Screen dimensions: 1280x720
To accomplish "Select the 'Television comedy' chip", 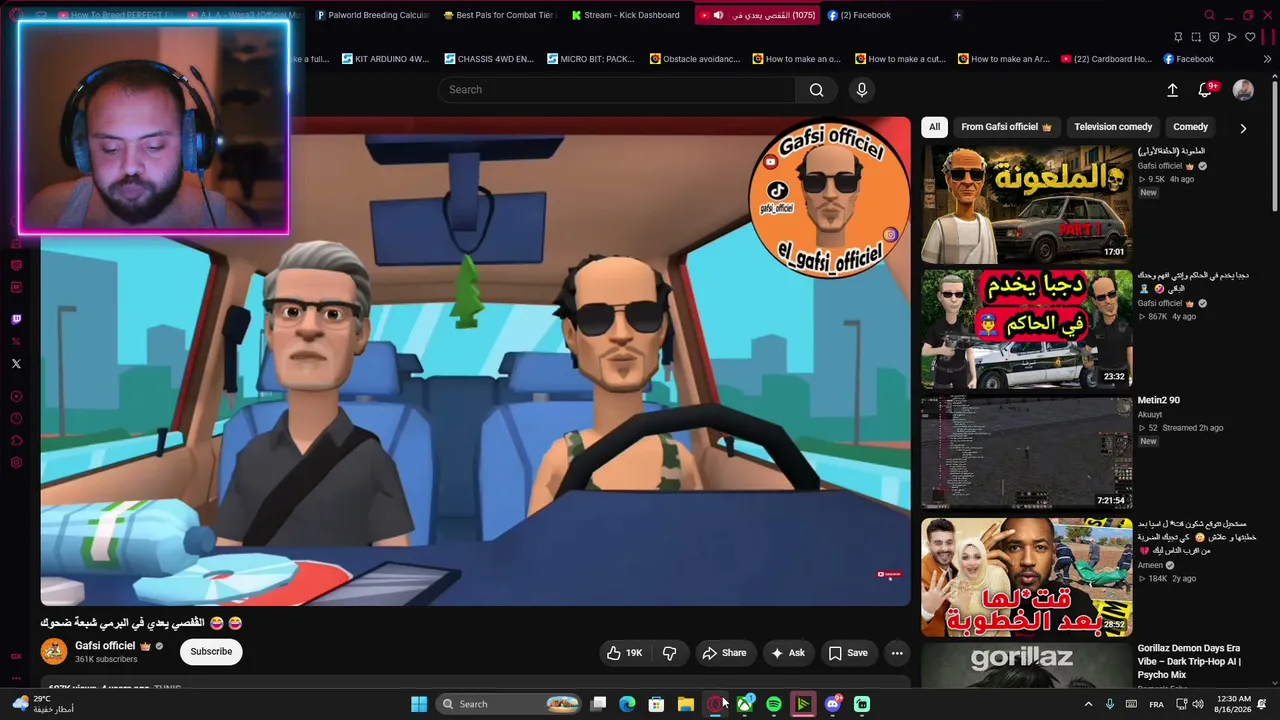I will pos(1113,127).
